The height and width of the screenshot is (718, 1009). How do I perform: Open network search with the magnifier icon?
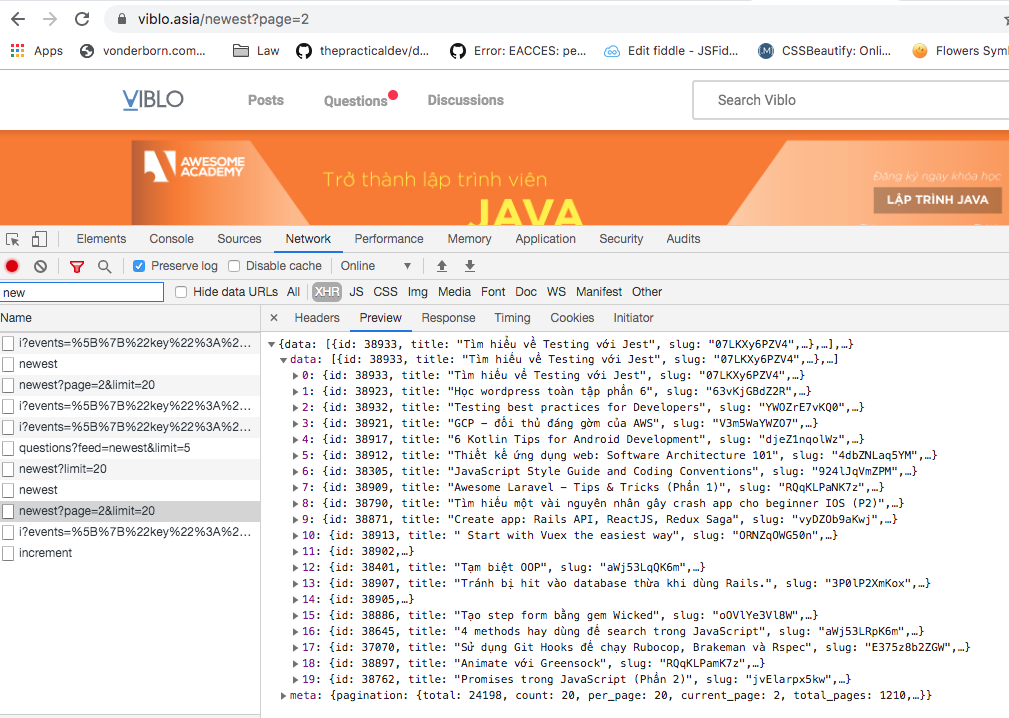click(104, 266)
